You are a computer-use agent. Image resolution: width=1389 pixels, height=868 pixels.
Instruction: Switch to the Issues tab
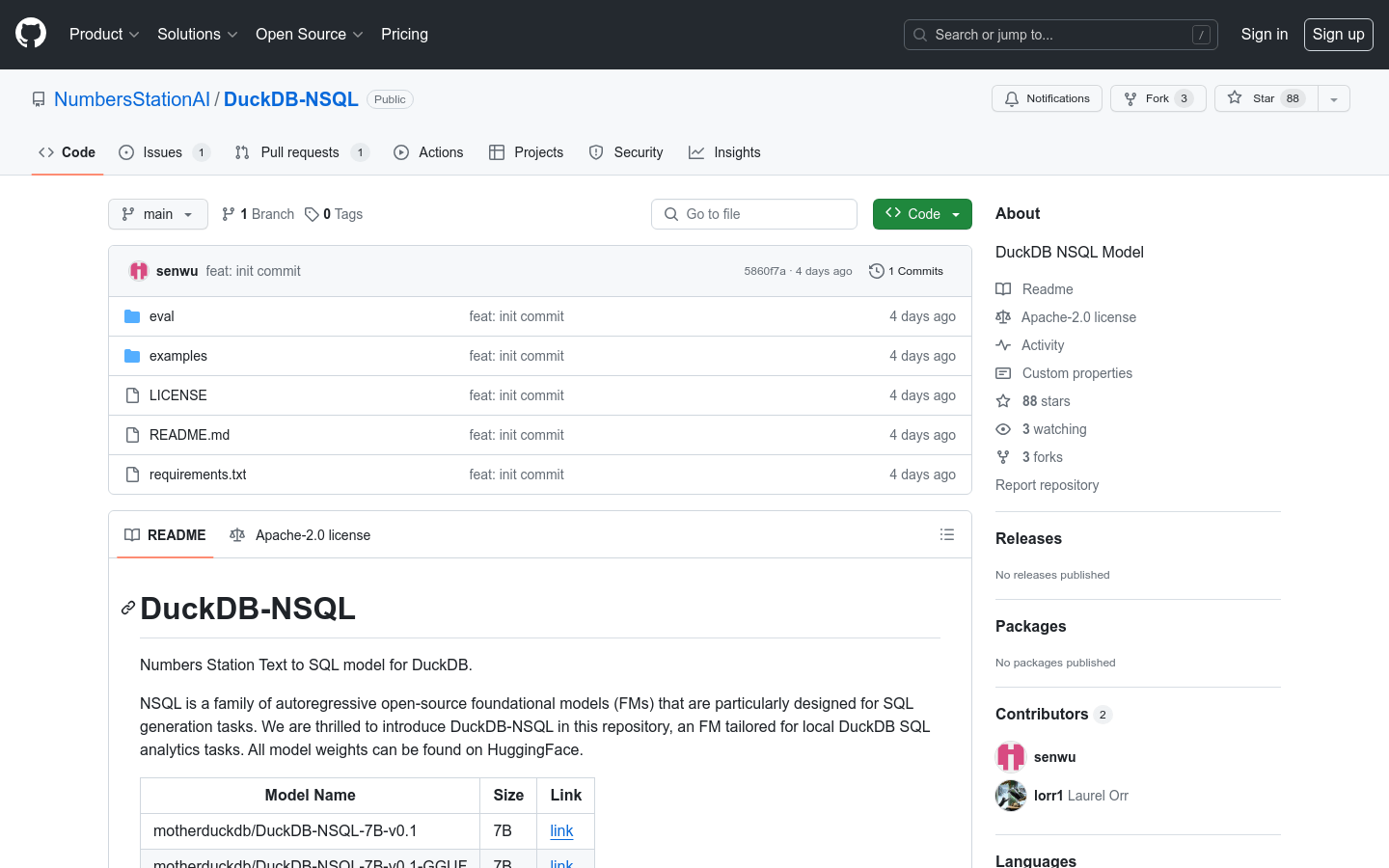click(x=164, y=152)
